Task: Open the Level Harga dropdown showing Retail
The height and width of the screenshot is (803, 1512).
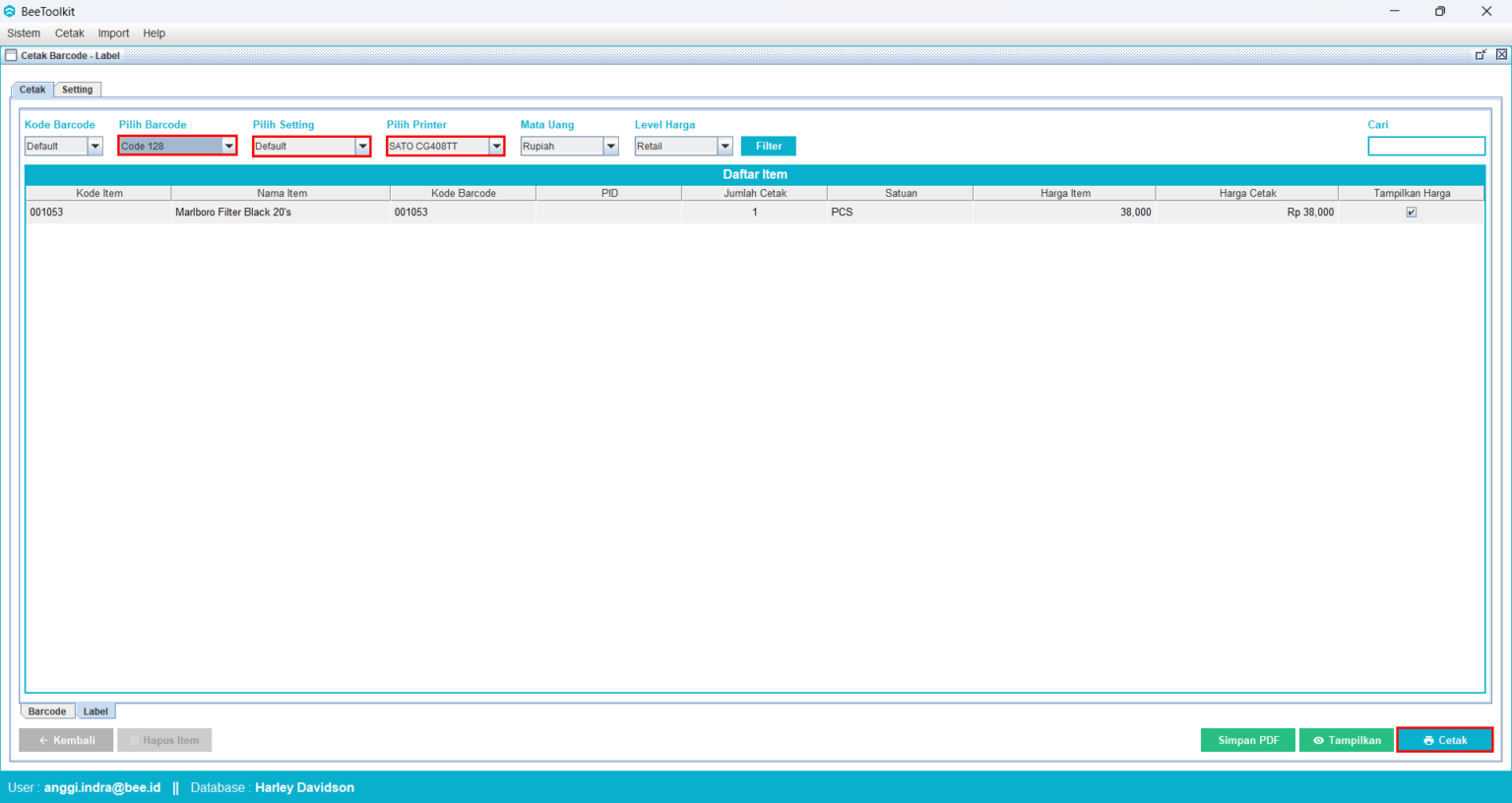Action: [724, 146]
